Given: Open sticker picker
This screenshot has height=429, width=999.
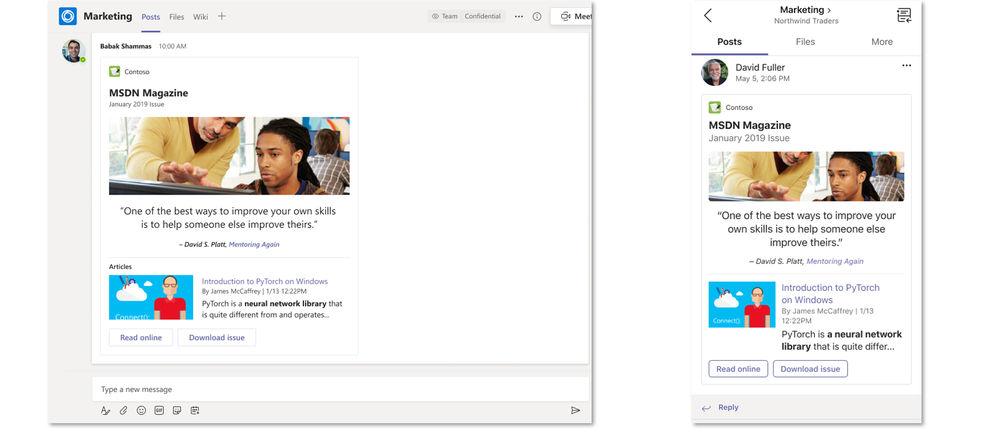Looking at the screenshot, I should [x=177, y=411].
